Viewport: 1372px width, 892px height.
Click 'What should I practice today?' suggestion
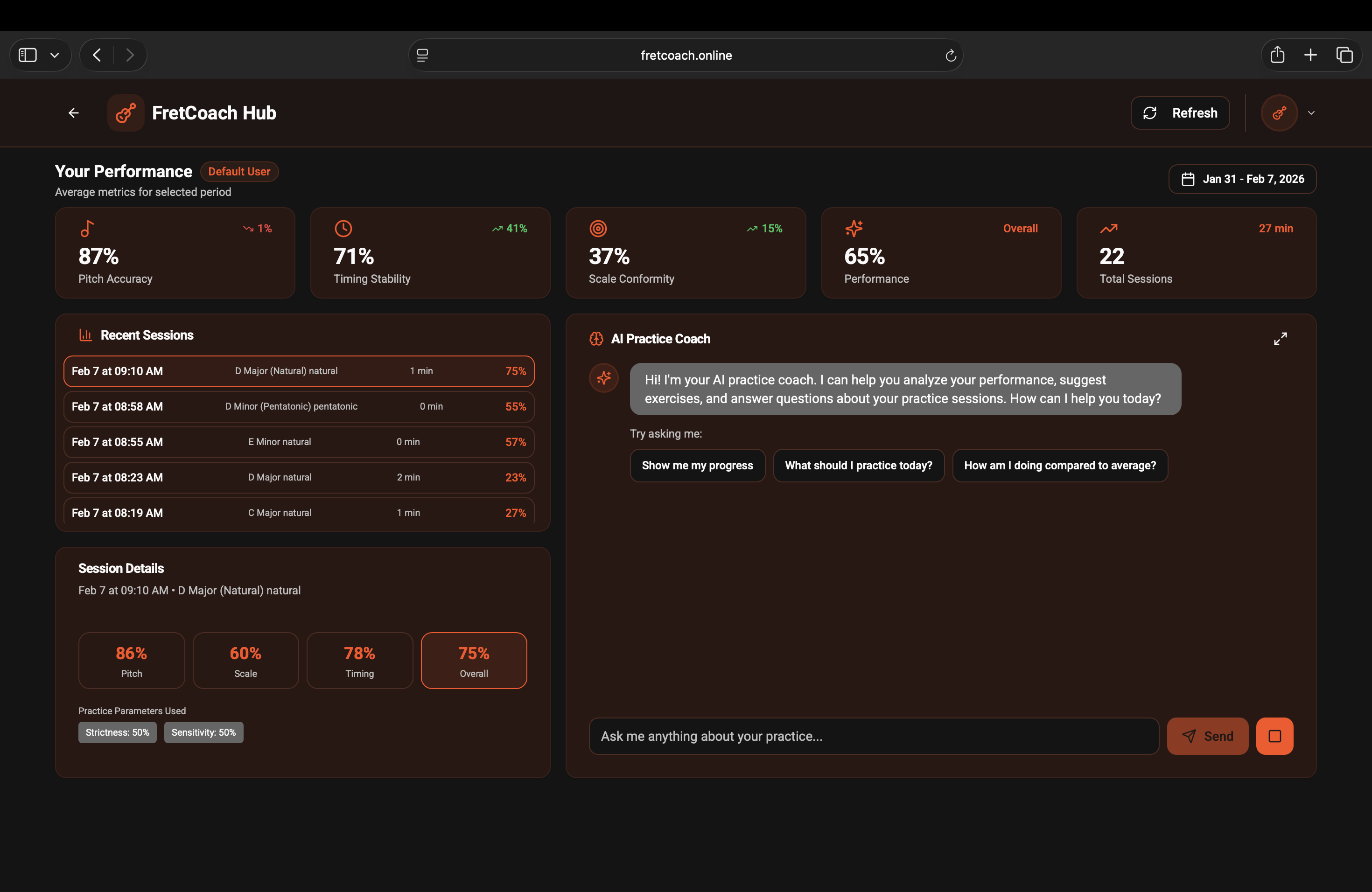[858, 465]
